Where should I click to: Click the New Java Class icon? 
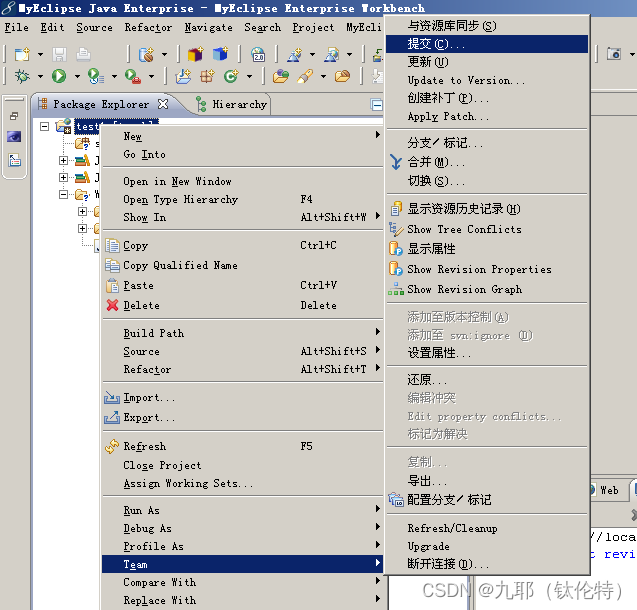pos(231,76)
